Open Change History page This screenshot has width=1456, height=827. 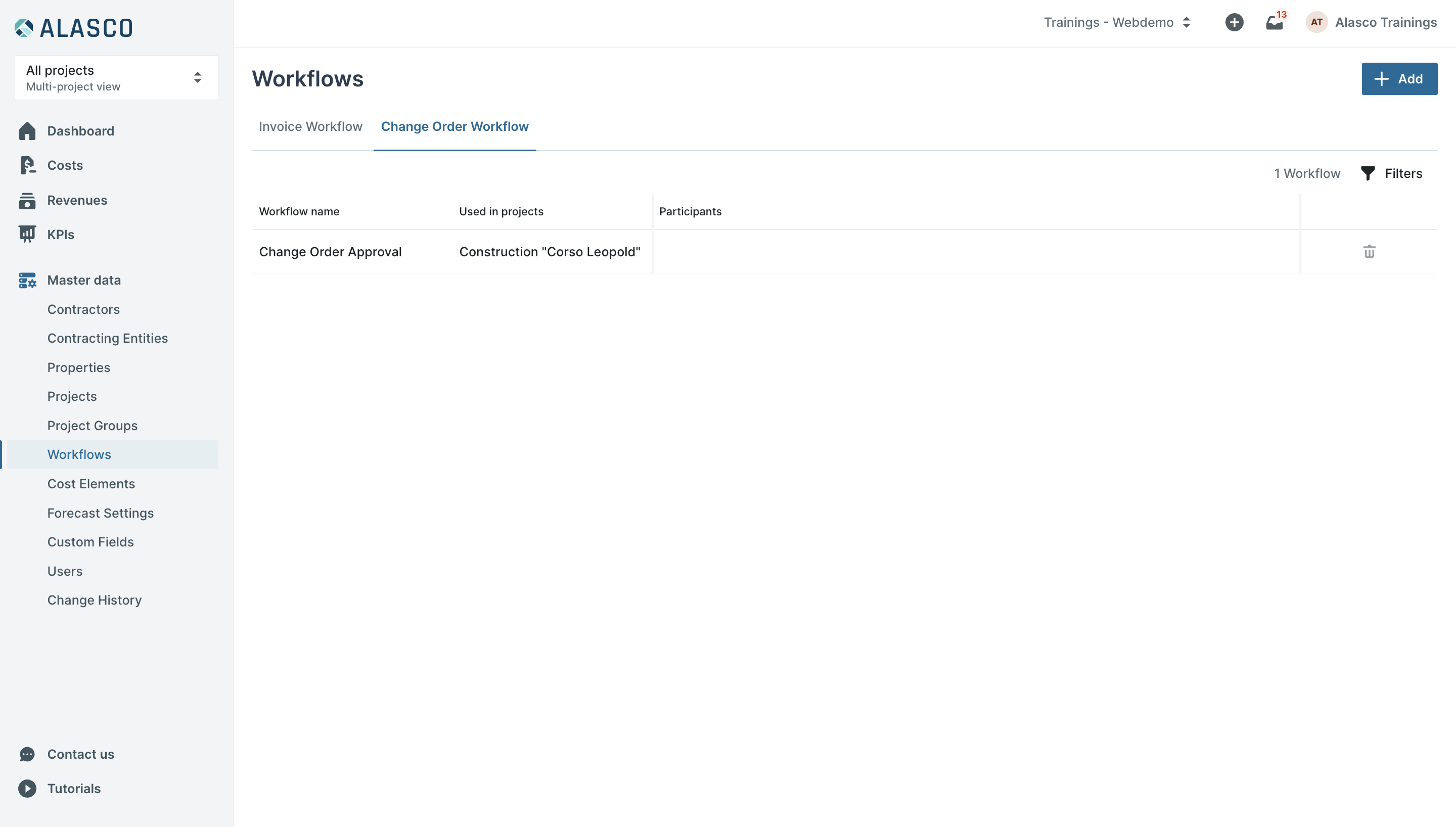[94, 601]
